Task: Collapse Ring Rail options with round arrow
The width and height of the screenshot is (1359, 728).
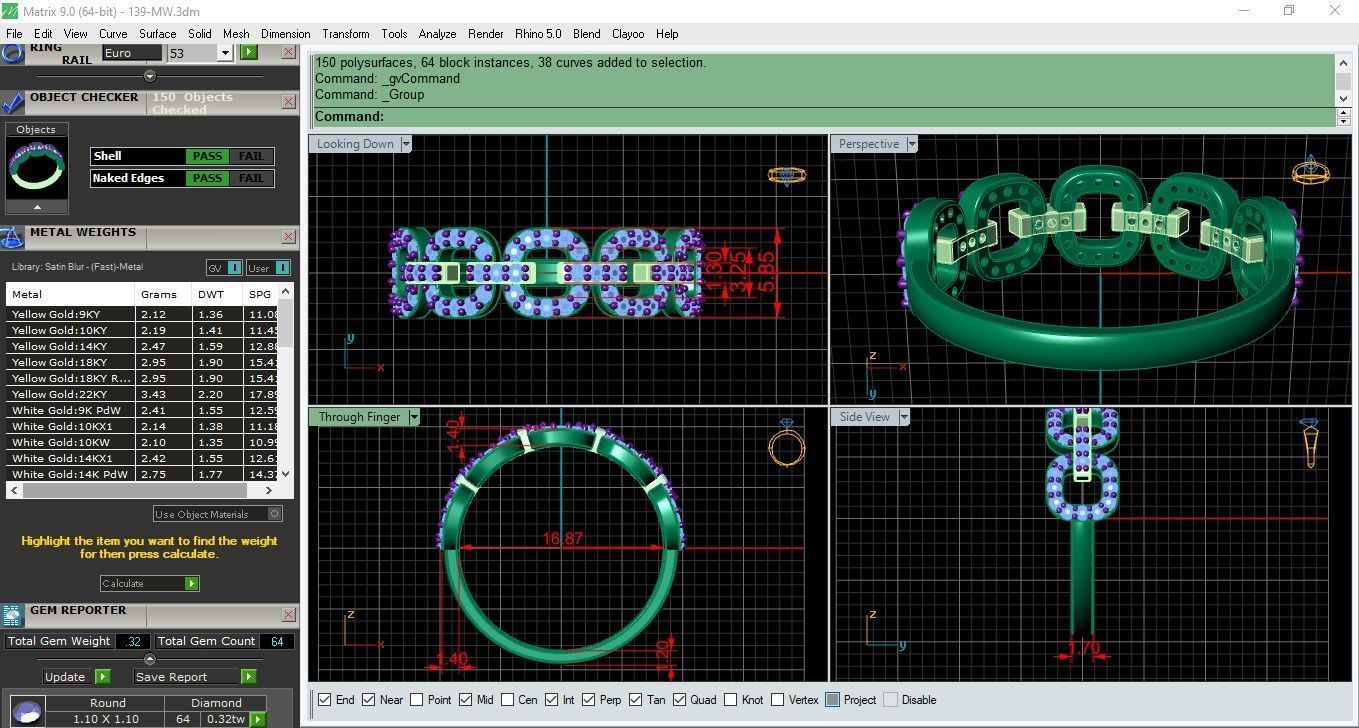Action: click(x=150, y=76)
